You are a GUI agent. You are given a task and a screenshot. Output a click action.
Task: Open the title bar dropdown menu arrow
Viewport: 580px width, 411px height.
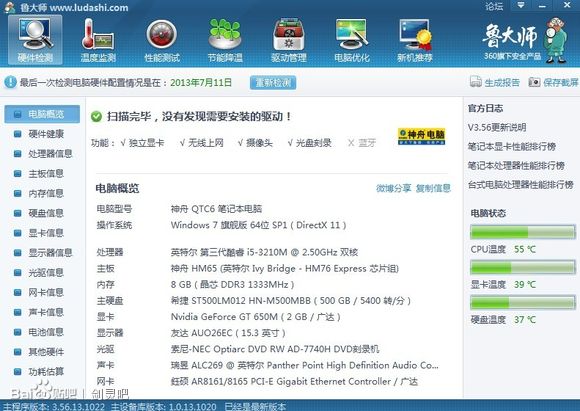521,5
